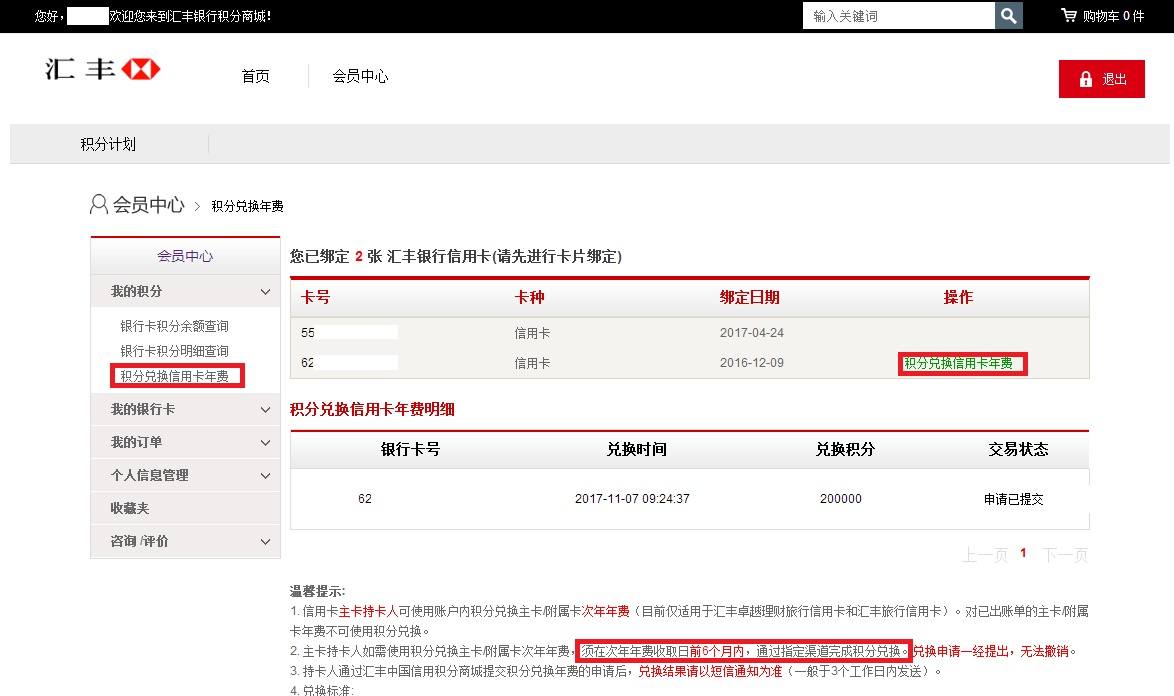This screenshot has height=696, width=1174.
Task: Click the 会员中心 breadcrumb title
Action: [x=148, y=204]
